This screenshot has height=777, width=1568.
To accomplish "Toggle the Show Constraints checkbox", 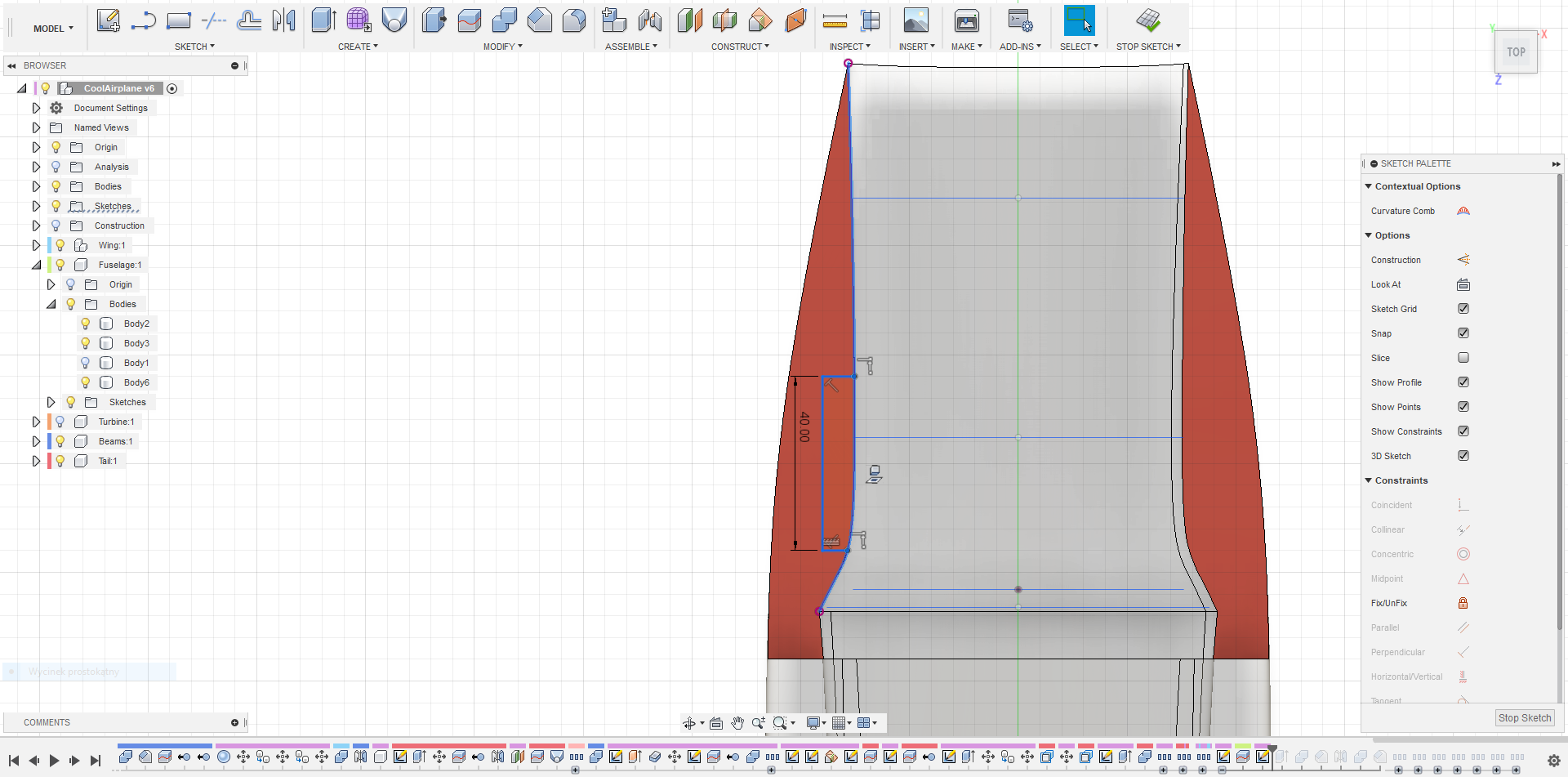I will (1463, 431).
